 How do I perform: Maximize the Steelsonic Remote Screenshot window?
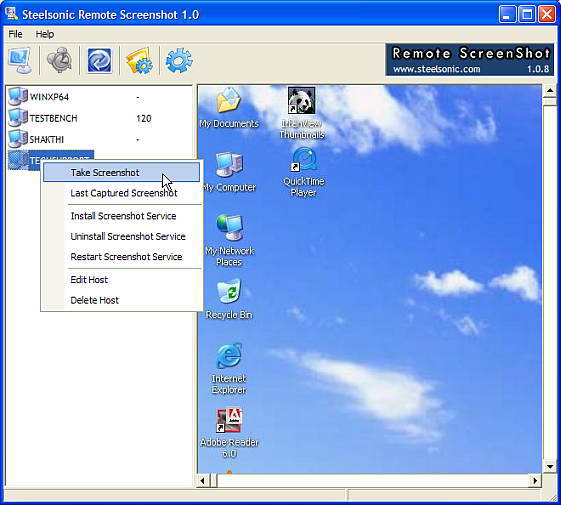(527, 14)
